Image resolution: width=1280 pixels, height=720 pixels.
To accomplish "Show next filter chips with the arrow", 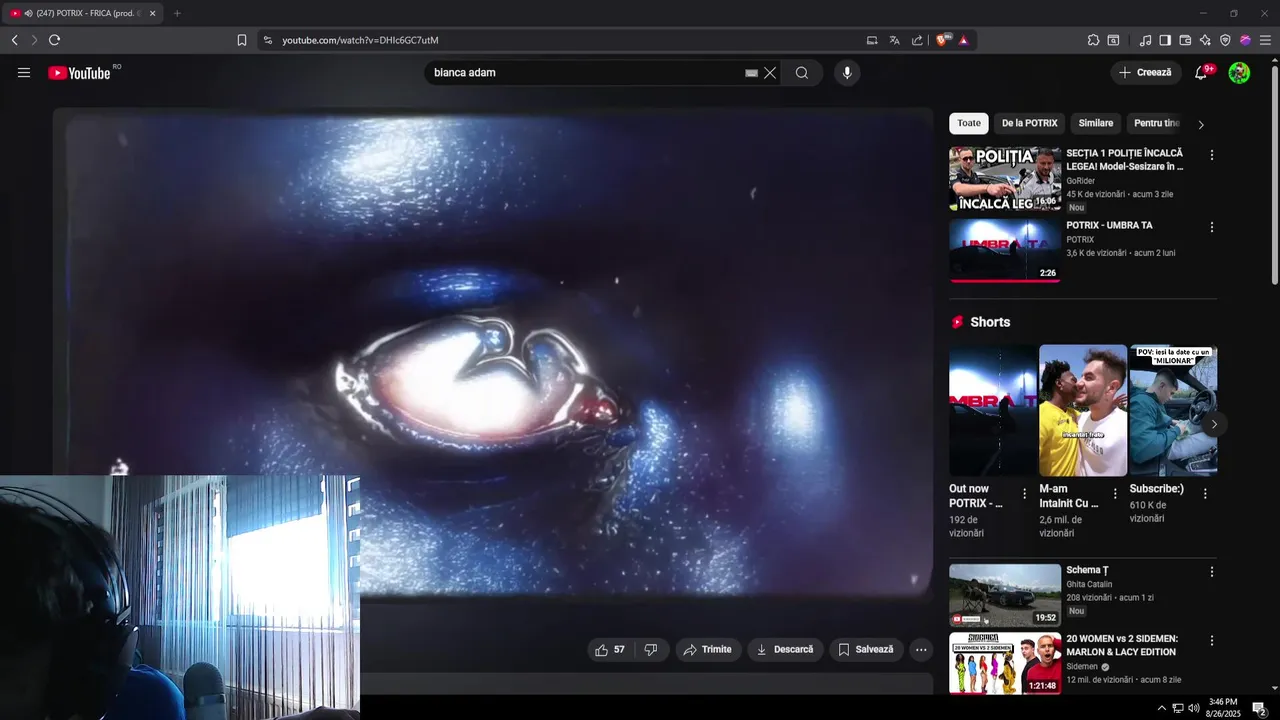I will tap(1201, 125).
